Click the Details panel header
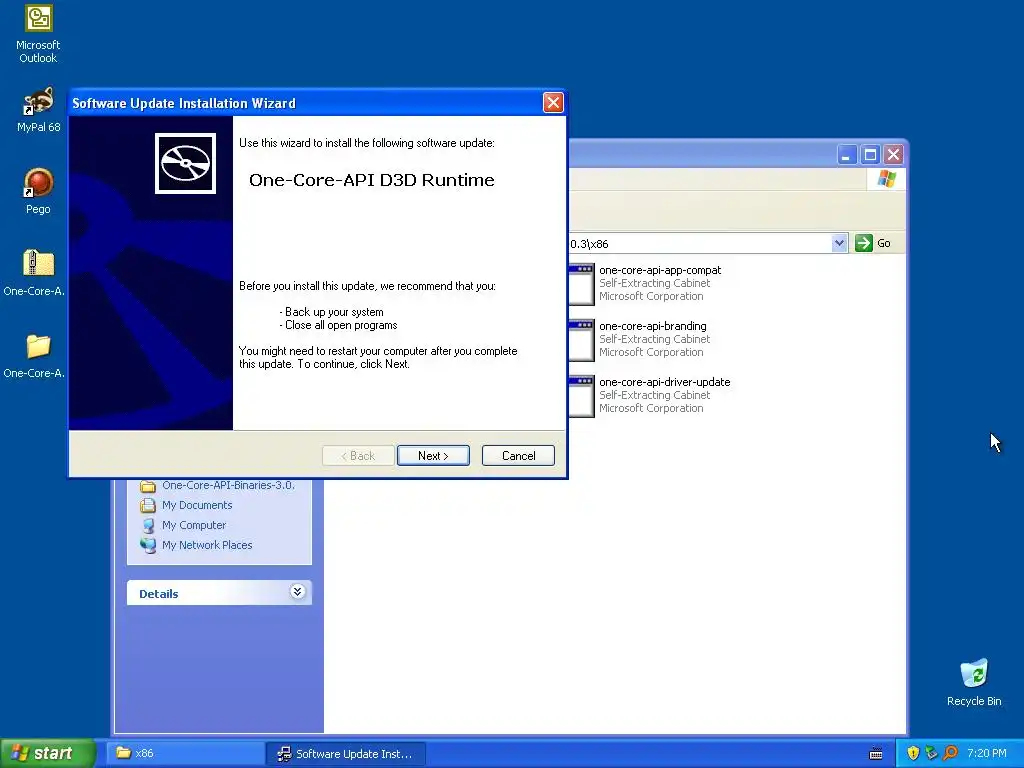 click(219, 593)
